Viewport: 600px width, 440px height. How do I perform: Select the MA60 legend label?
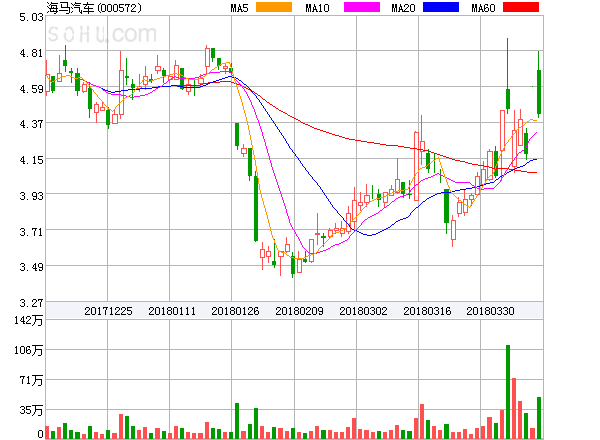(x=483, y=8)
